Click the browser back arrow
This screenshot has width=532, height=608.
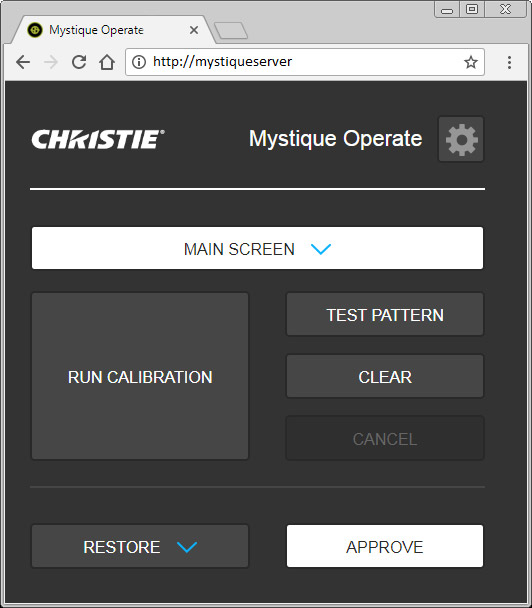point(23,62)
